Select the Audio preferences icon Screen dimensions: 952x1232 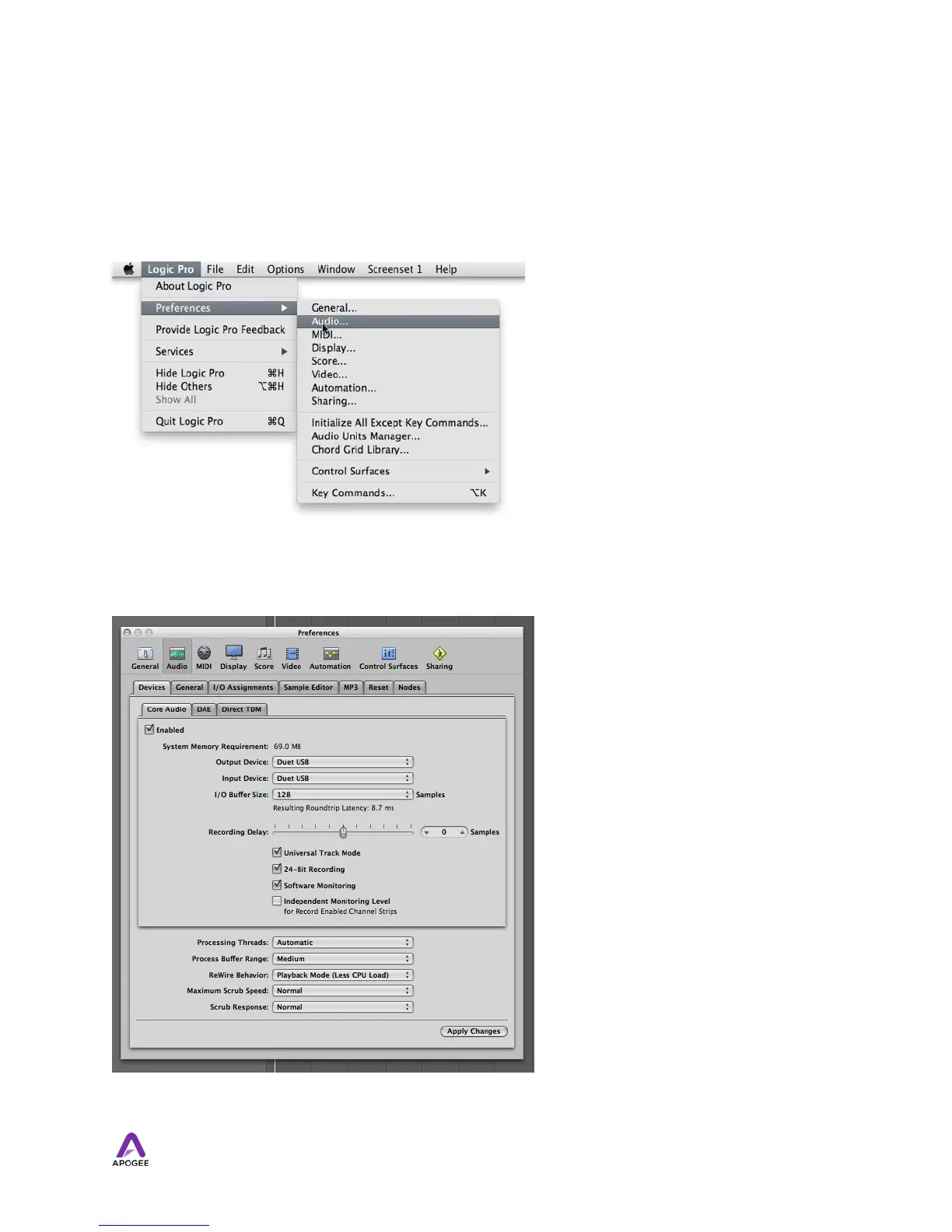(177, 658)
